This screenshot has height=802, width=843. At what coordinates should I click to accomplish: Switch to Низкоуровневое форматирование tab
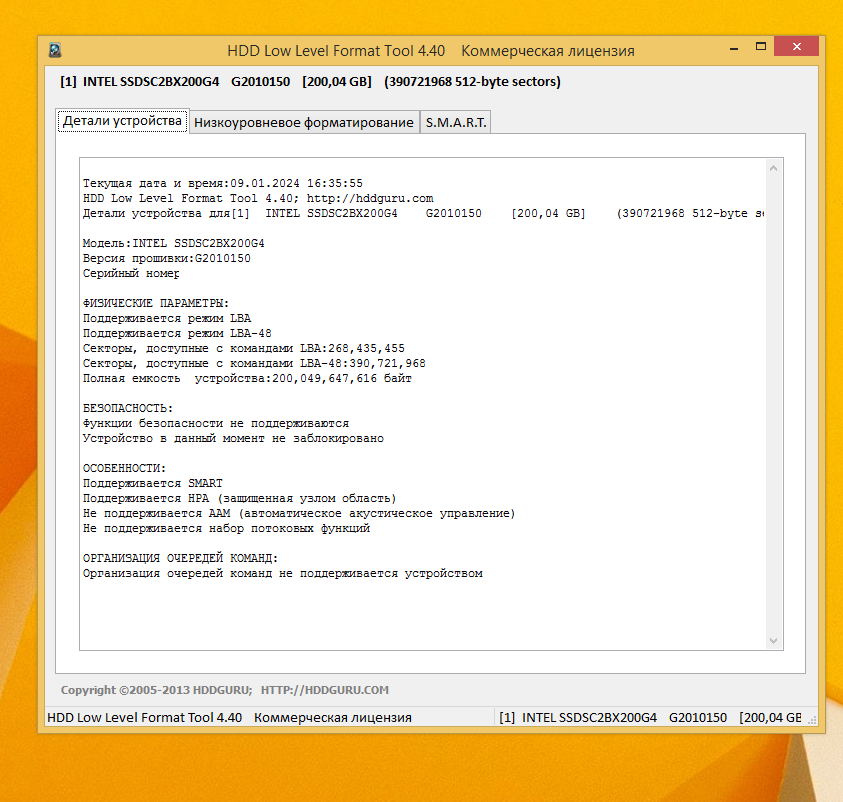304,123
